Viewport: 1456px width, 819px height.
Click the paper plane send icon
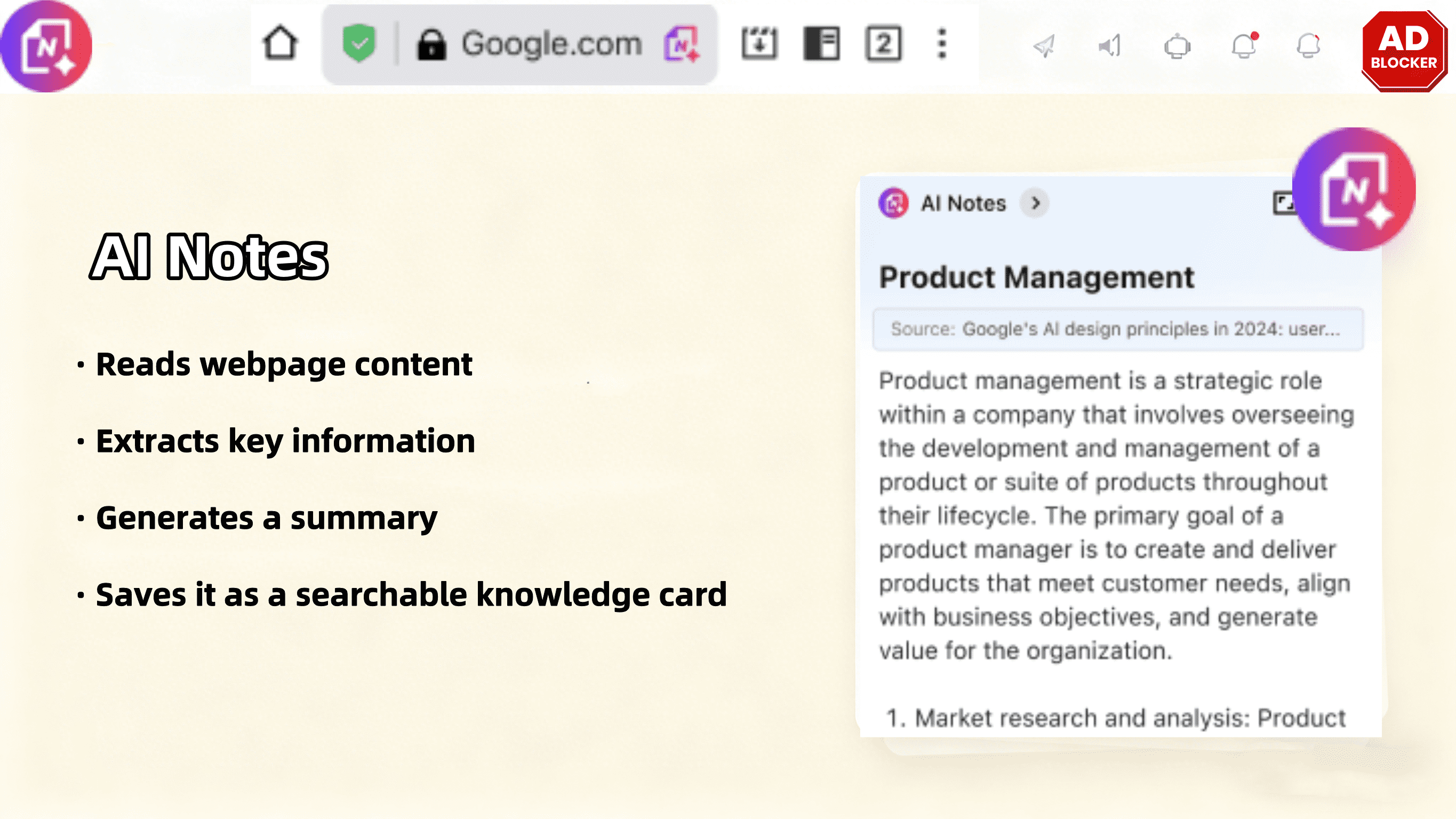tap(1044, 46)
